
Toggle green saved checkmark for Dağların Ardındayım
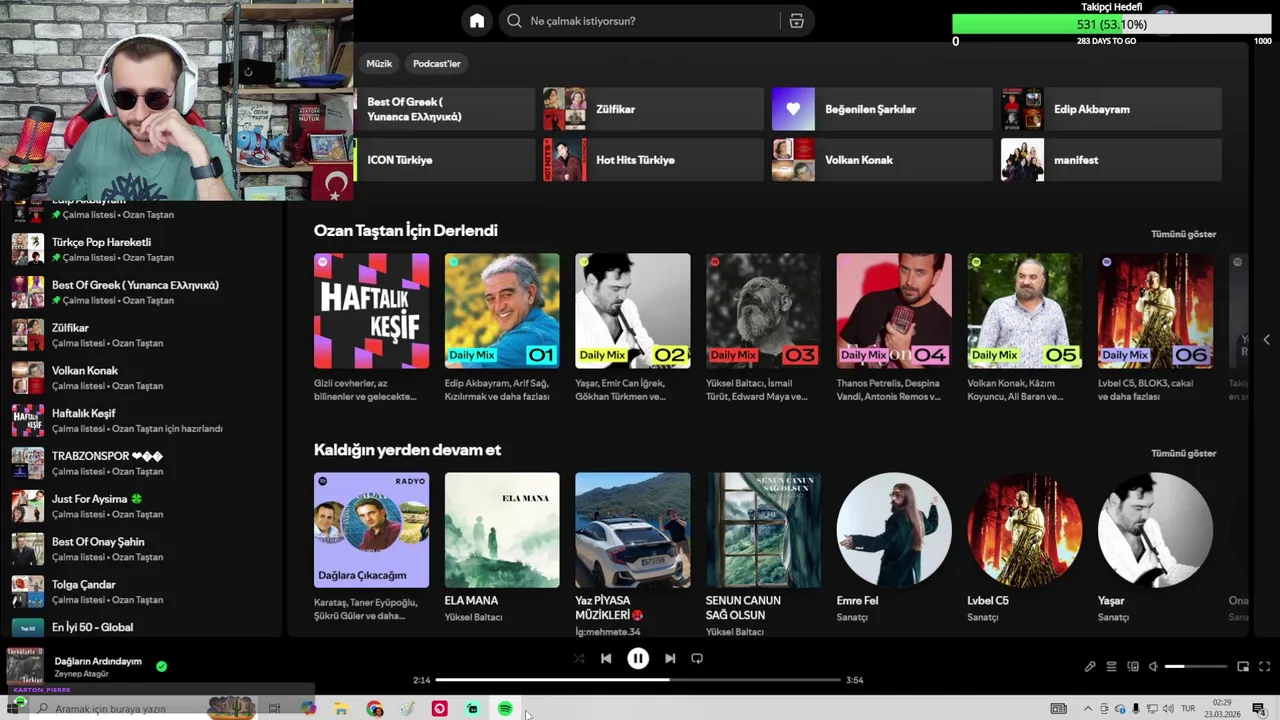coord(161,666)
